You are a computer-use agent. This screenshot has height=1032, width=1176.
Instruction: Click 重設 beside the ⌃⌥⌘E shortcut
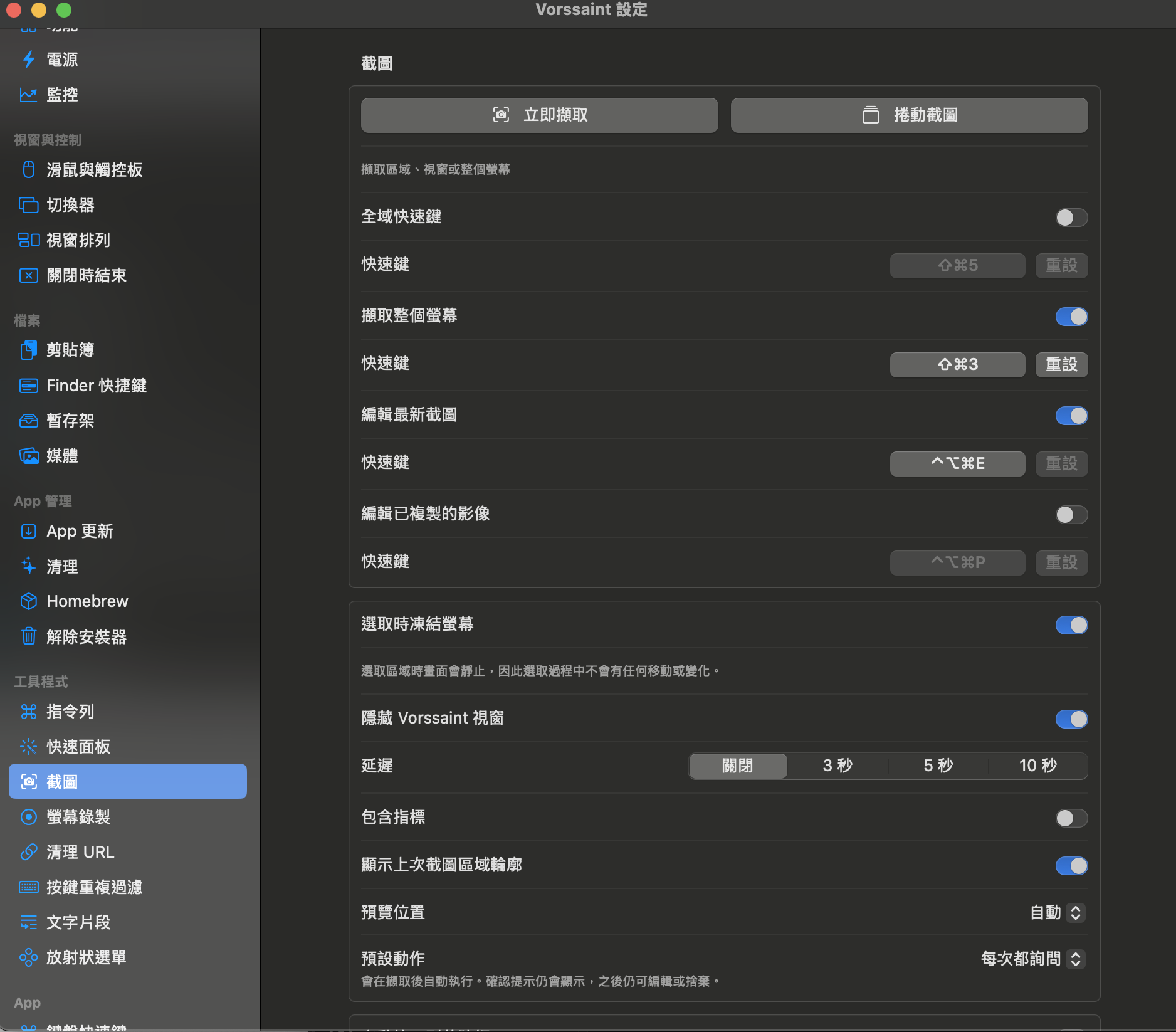(x=1061, y=463)
